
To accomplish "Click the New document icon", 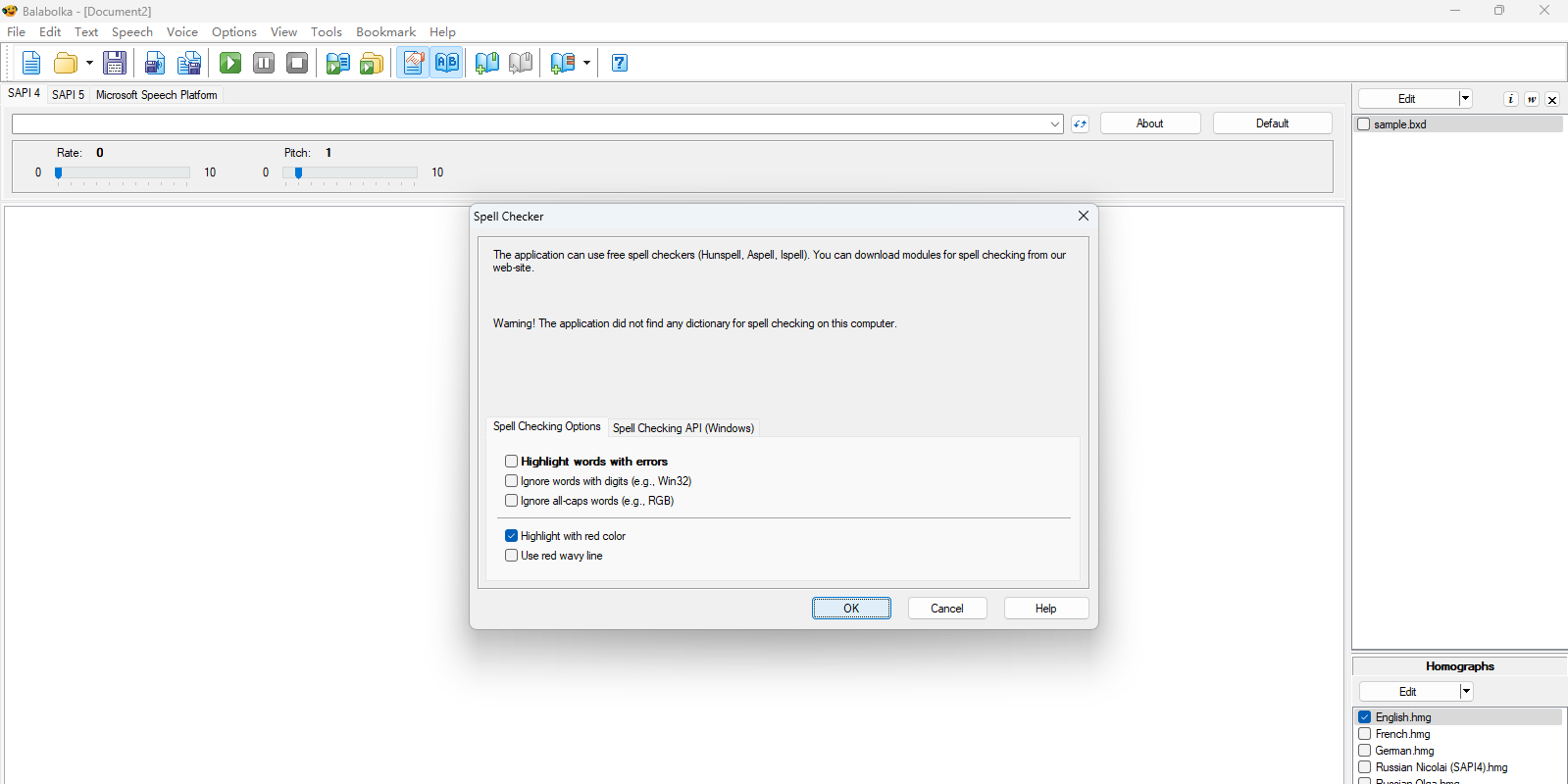I will (31, 64).
